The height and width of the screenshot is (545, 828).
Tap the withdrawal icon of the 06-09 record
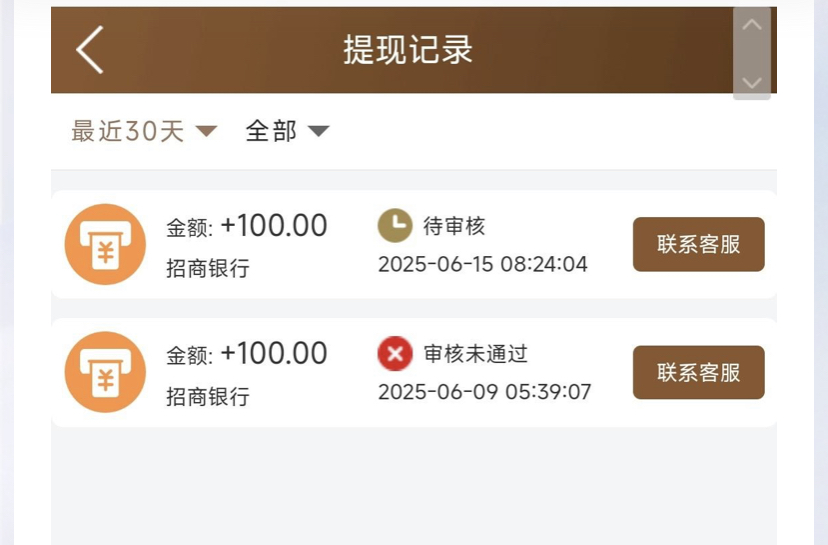(x=105, y=372)
